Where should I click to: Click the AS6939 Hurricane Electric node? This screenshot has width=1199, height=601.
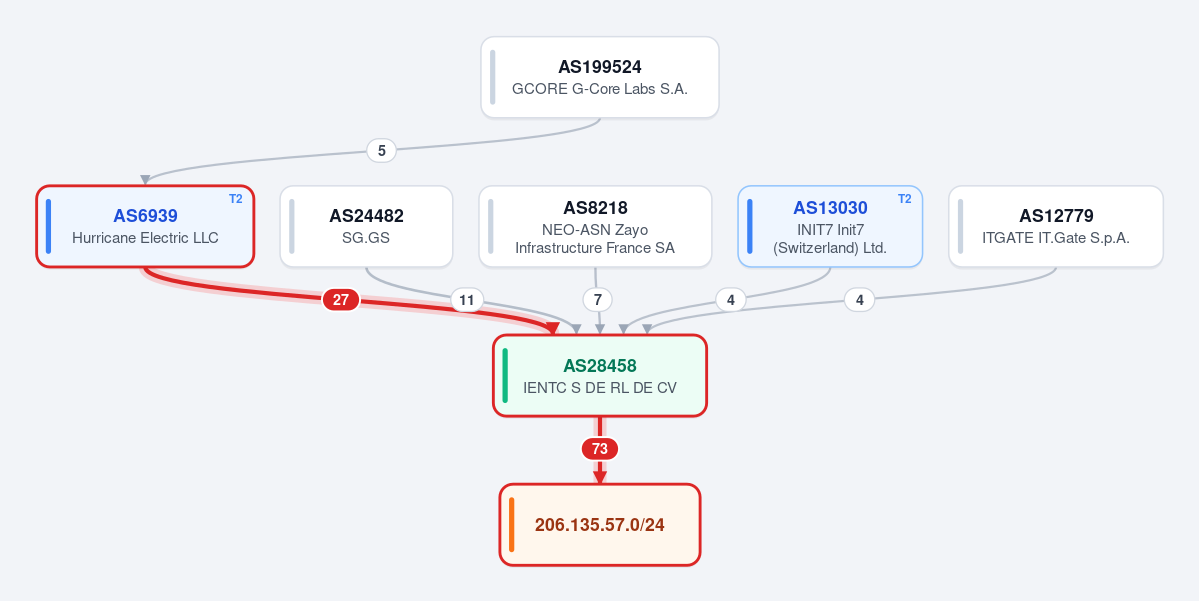pos(145,226)
